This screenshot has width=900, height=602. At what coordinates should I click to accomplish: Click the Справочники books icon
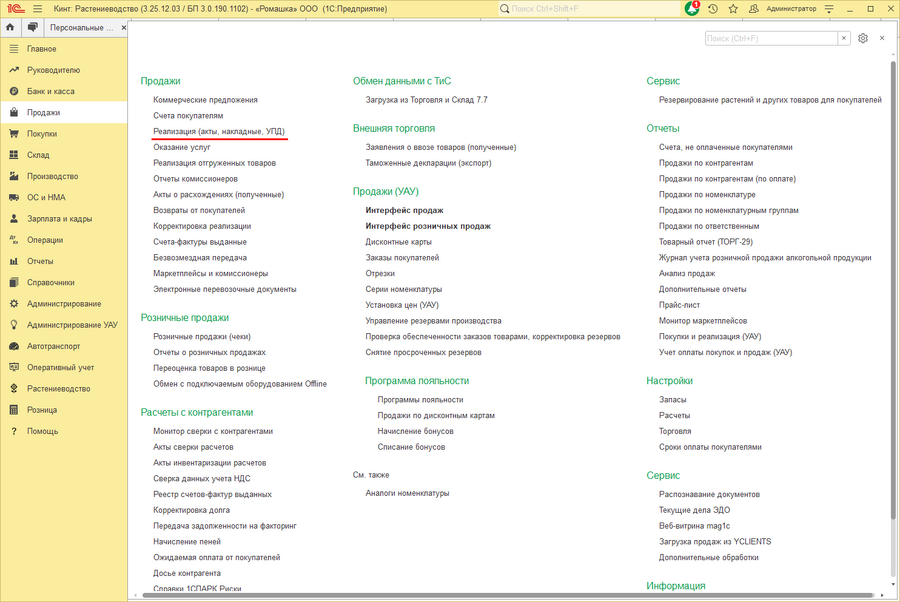point(14,282)
